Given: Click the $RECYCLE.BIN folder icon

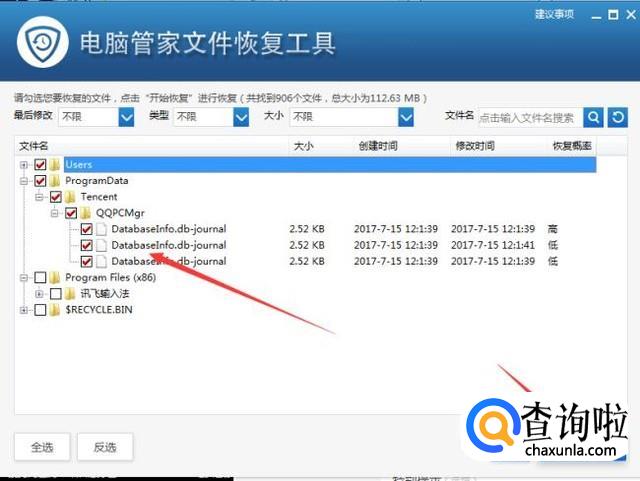Looking at the screenshot, I should 55,310.
